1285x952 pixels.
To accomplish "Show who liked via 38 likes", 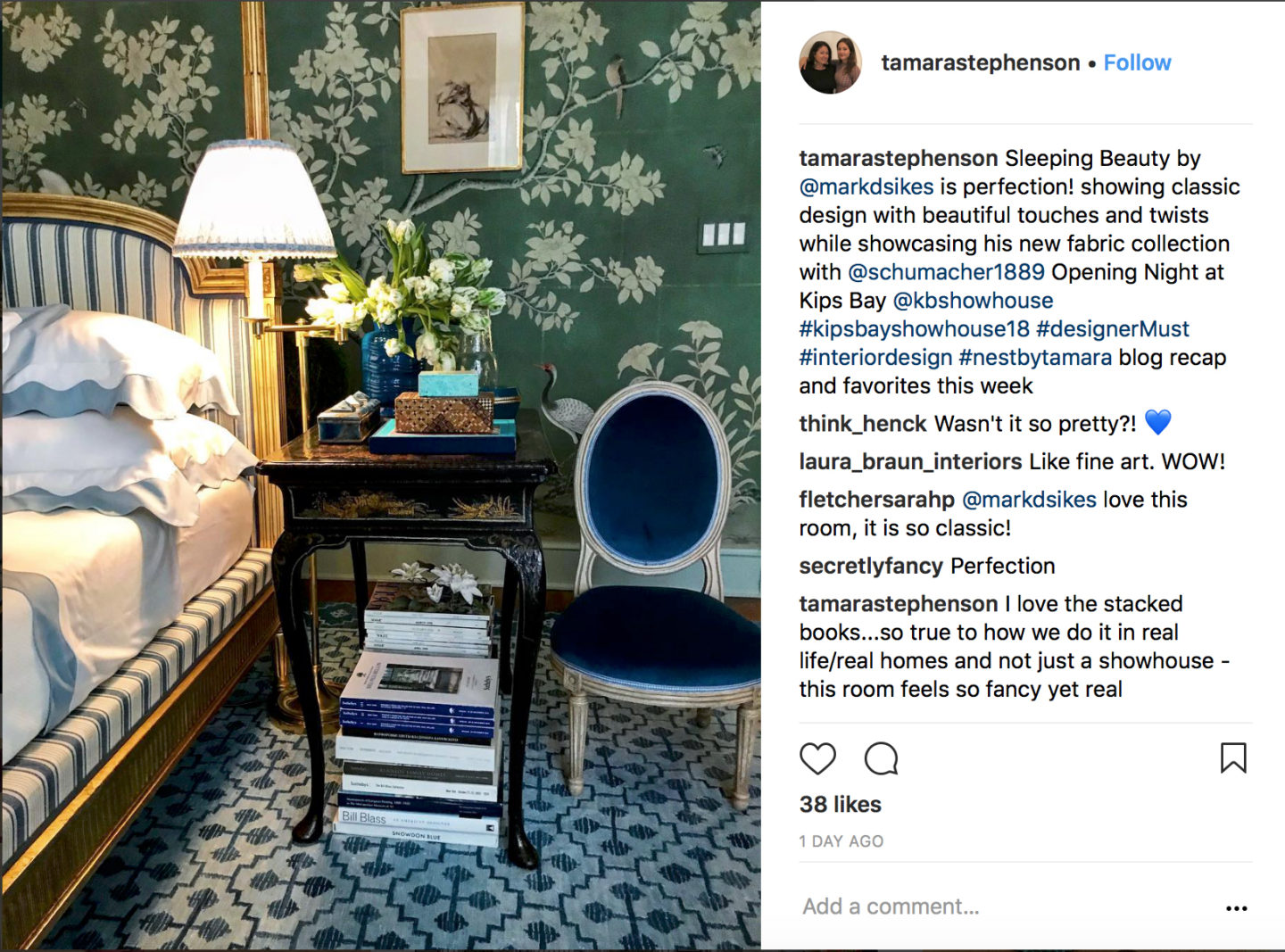I will [841, 805].
